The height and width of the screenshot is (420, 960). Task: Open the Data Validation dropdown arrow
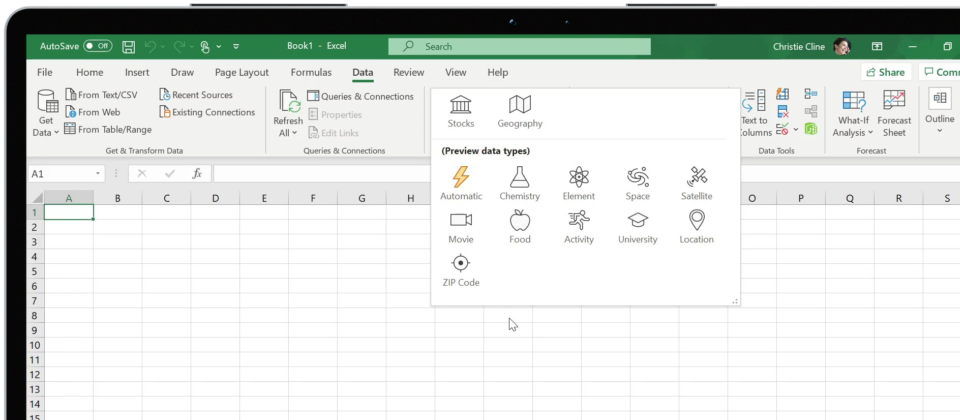coord(796,129)
